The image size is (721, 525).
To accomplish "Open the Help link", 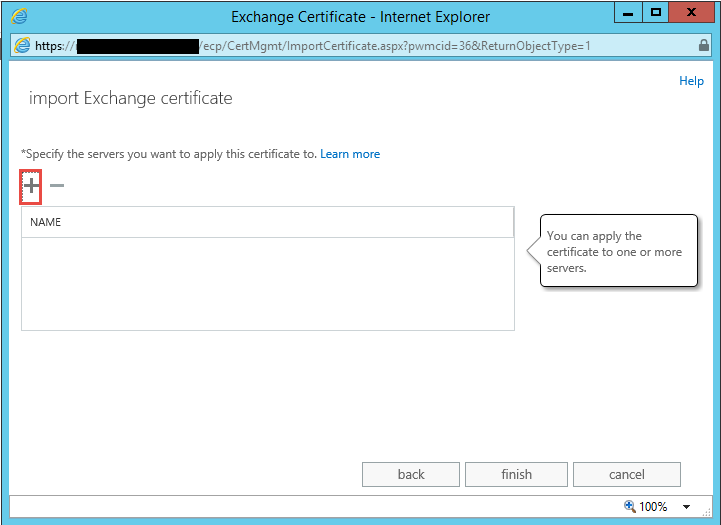I will tap(691, 81).
